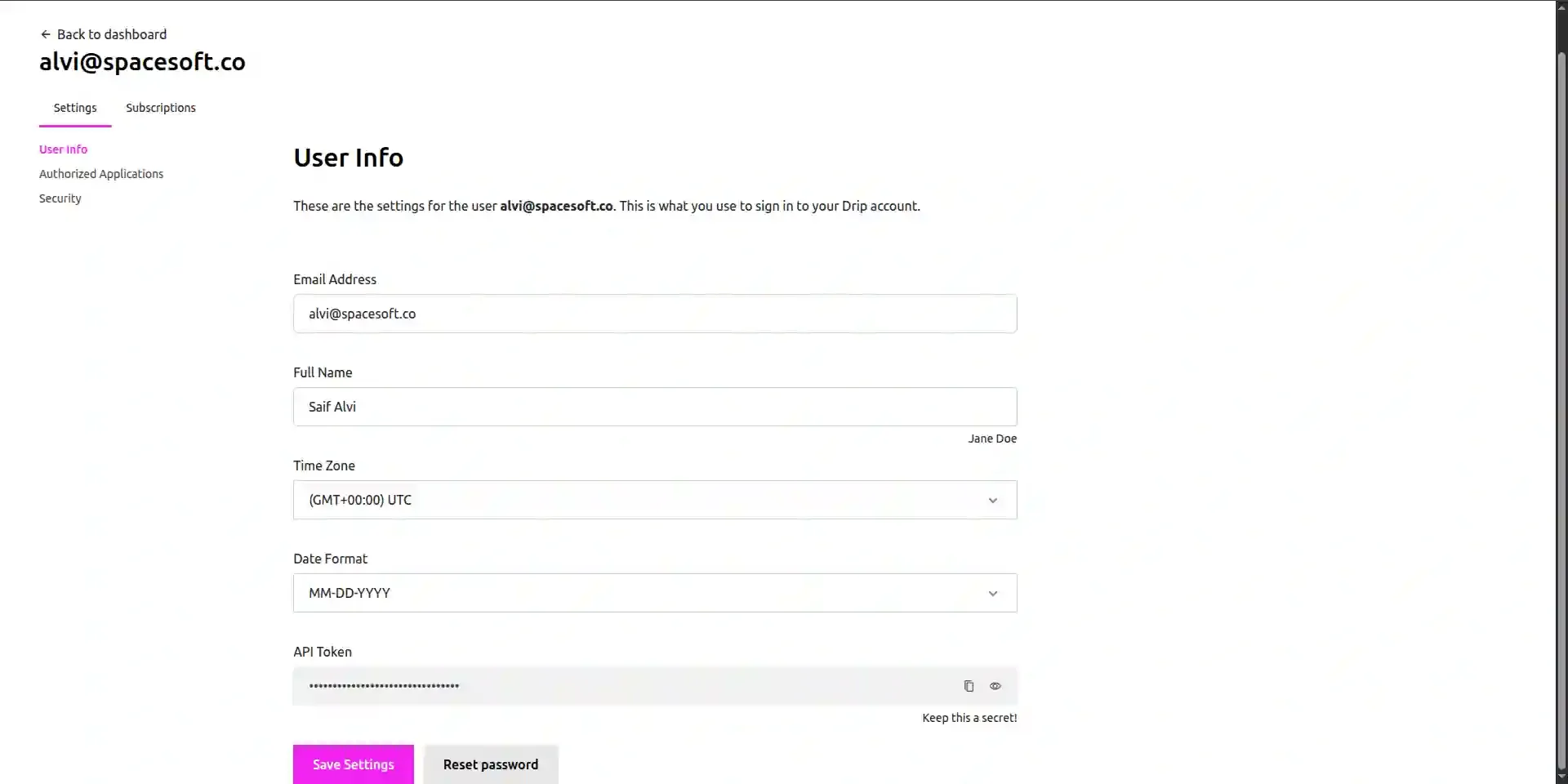Click the alvi@spacesoft.co page heading
Viewport: 1568px width, 784px height.
coord(142,62)
